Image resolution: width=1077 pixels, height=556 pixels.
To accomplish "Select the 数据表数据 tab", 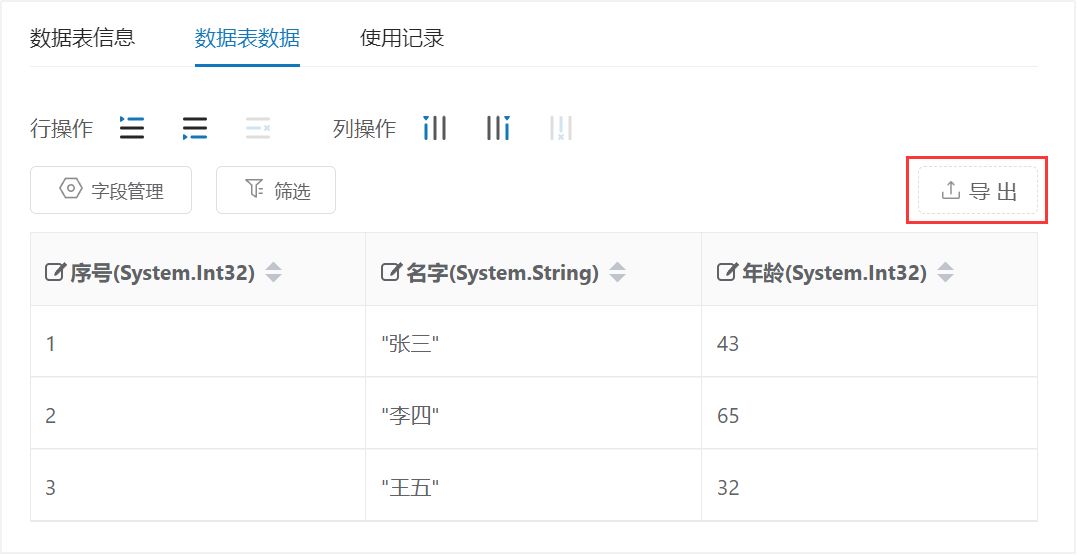I will 247,39.
